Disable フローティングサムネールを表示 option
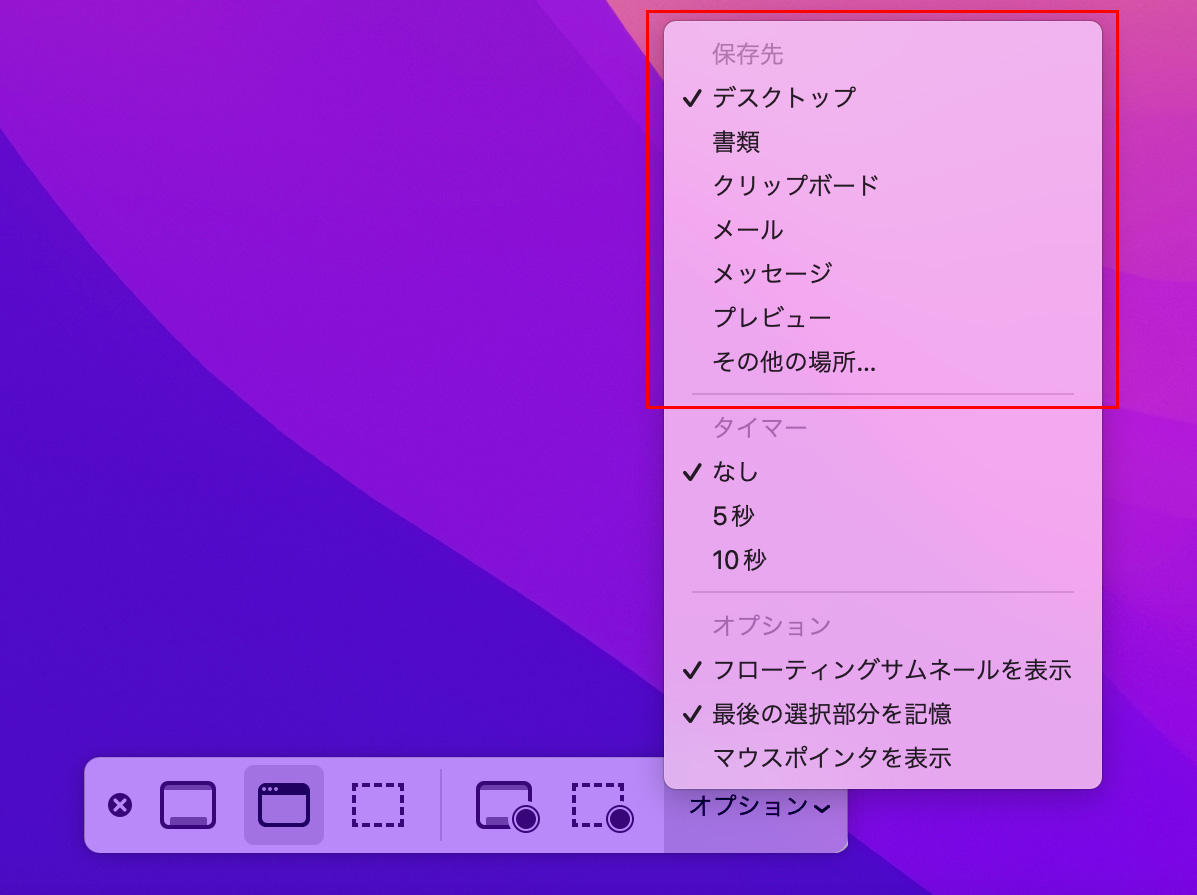The height and width of the screenshot is (895, 1197). pyautogui.click(x=891, y=670)
